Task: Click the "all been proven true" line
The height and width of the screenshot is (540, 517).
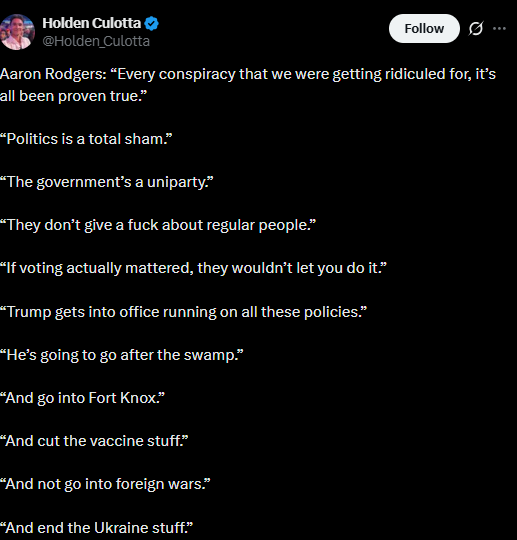Action: point(73,96)
